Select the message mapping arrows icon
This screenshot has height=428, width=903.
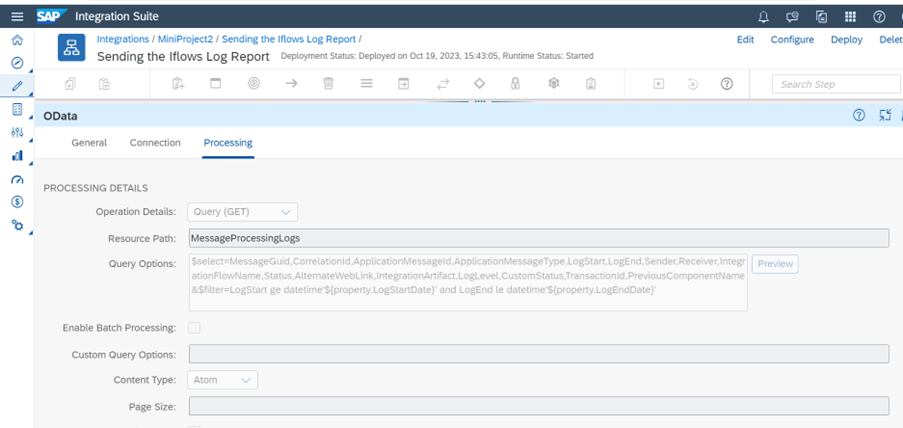click(442, 84)
